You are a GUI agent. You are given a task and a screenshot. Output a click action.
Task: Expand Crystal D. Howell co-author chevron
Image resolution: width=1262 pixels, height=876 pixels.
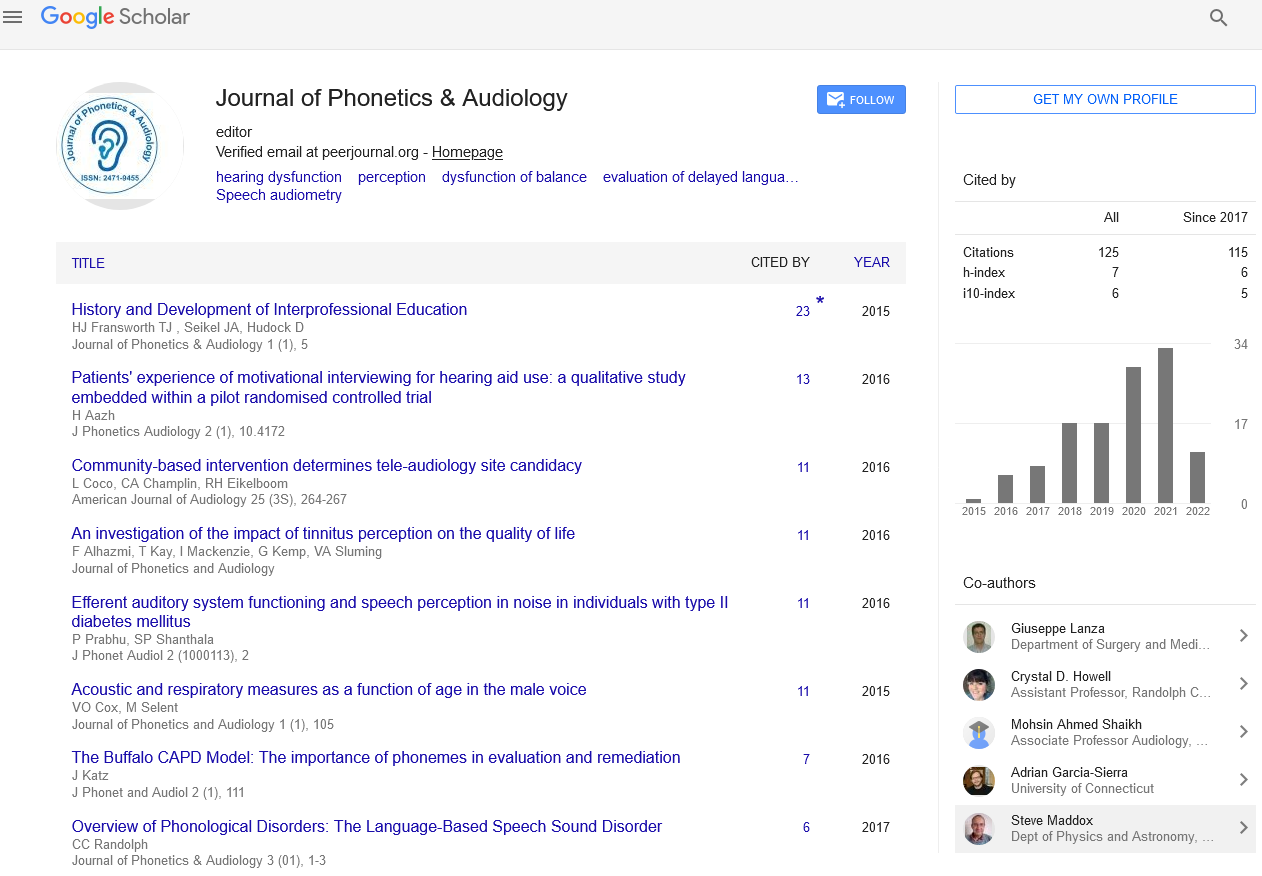tap(1243, 684)
